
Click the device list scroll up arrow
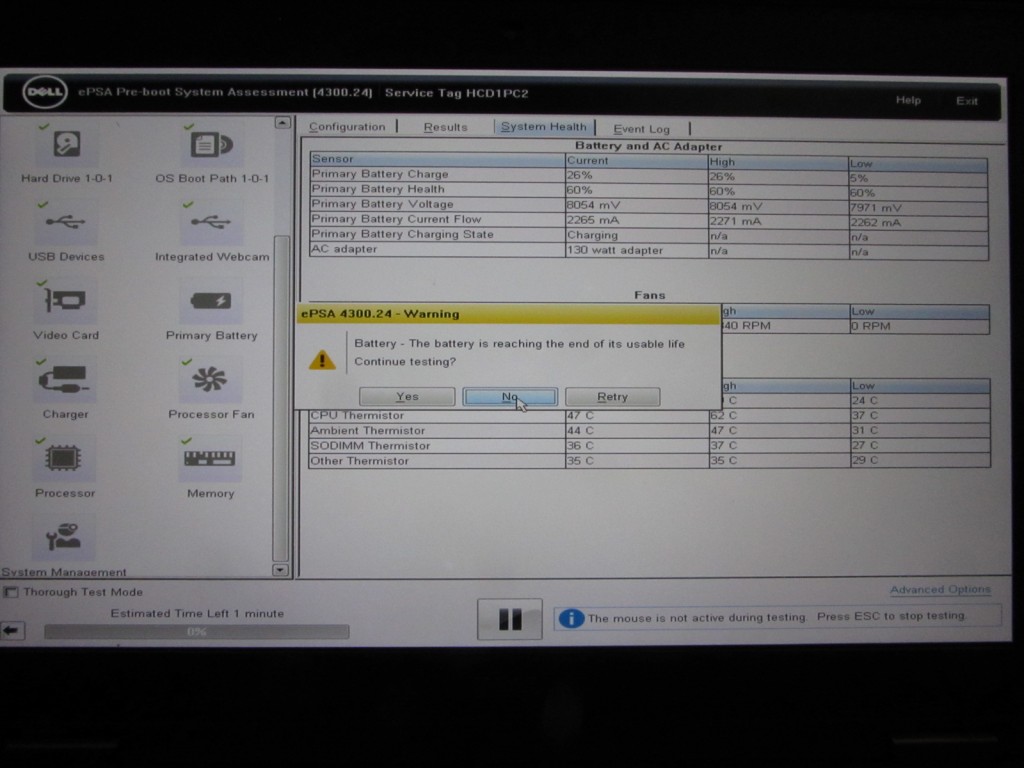point(282,123)
